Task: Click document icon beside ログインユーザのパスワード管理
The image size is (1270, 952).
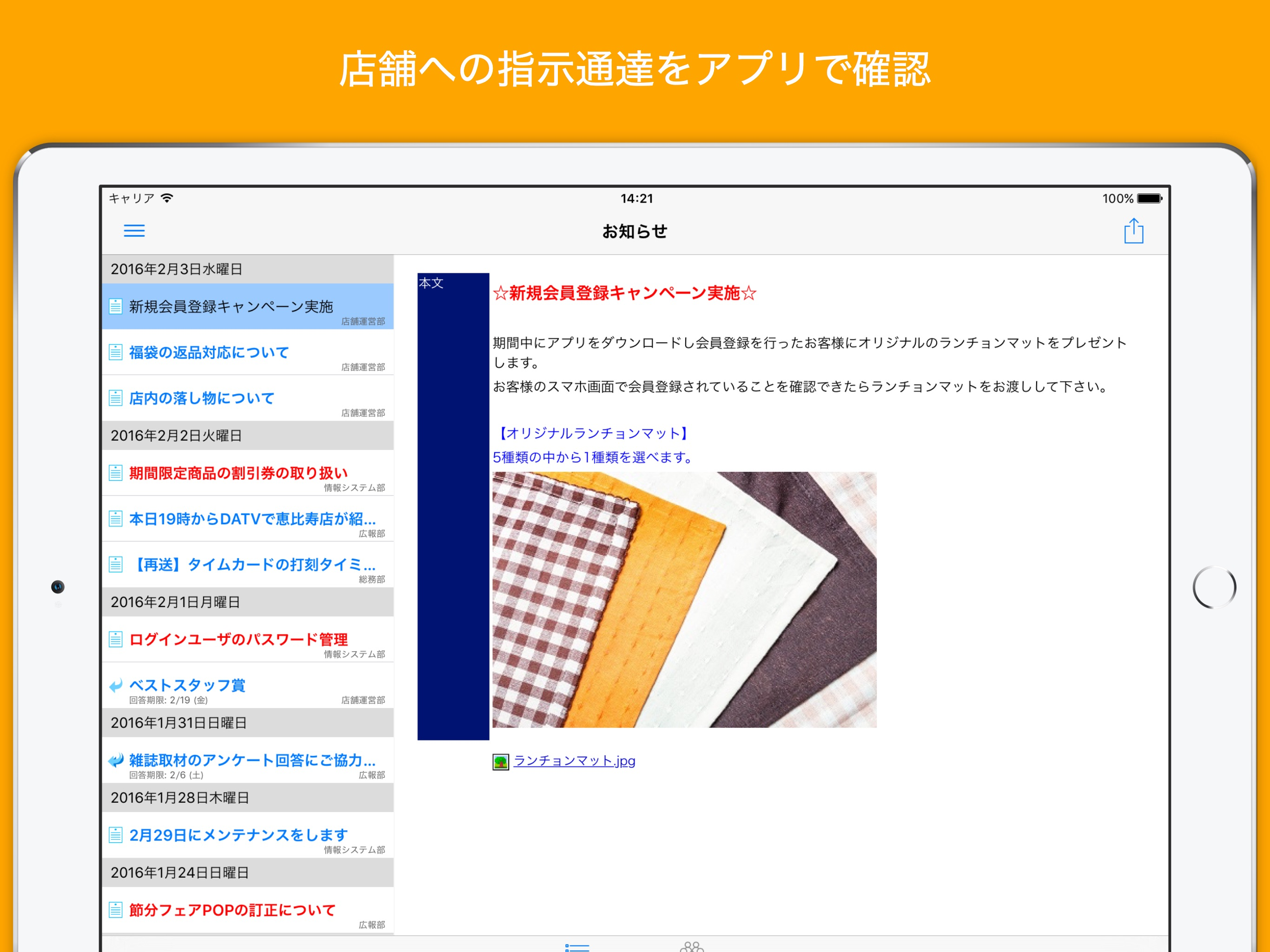Action: pyautogui.click(x=115, y=639)
